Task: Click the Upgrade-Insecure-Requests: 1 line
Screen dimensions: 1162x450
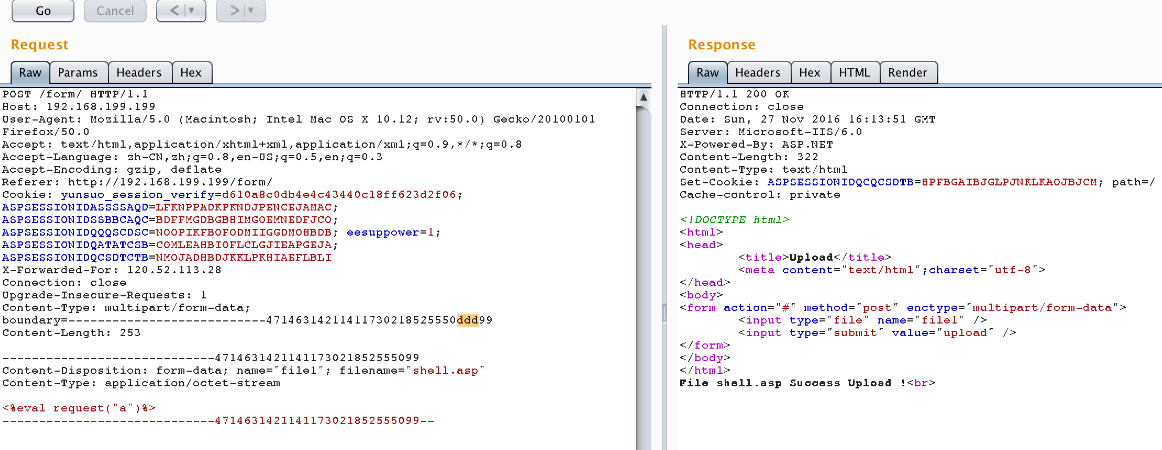Action: [104, 295]
